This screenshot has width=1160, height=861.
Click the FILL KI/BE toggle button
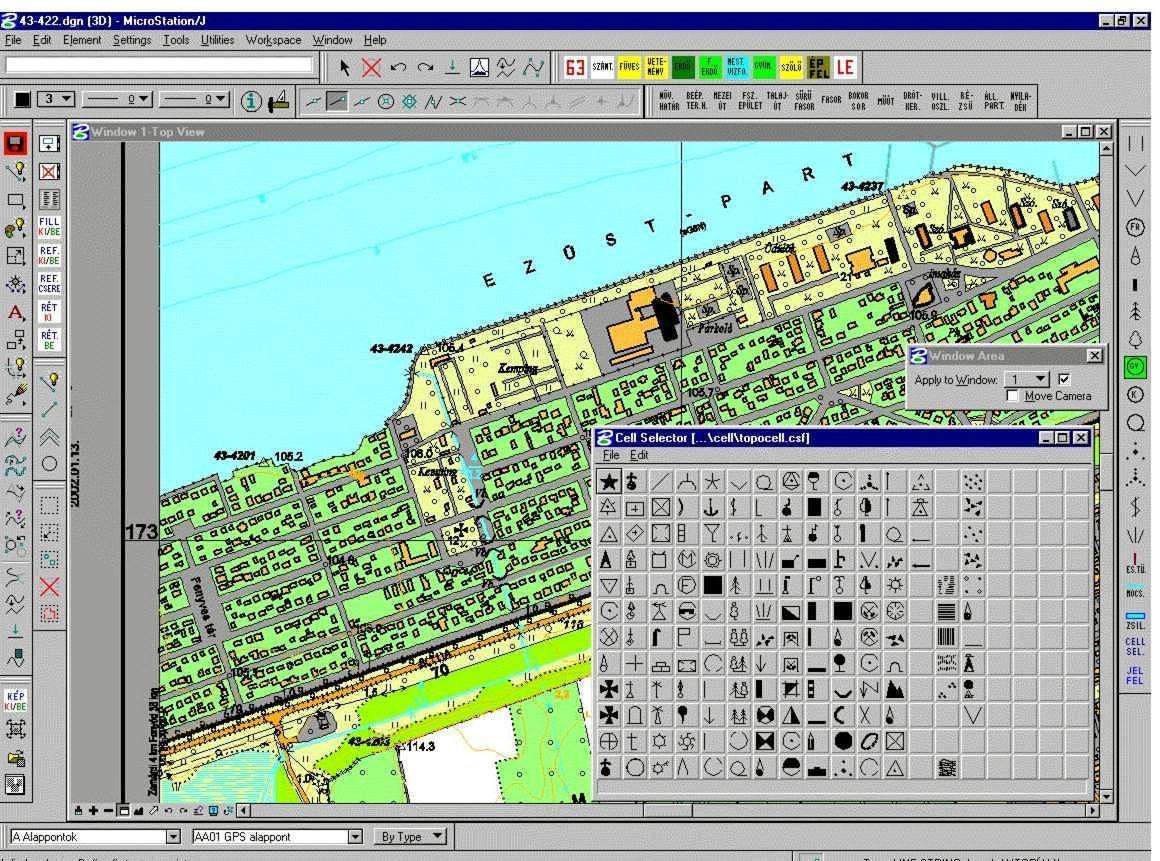coord(49,226)
